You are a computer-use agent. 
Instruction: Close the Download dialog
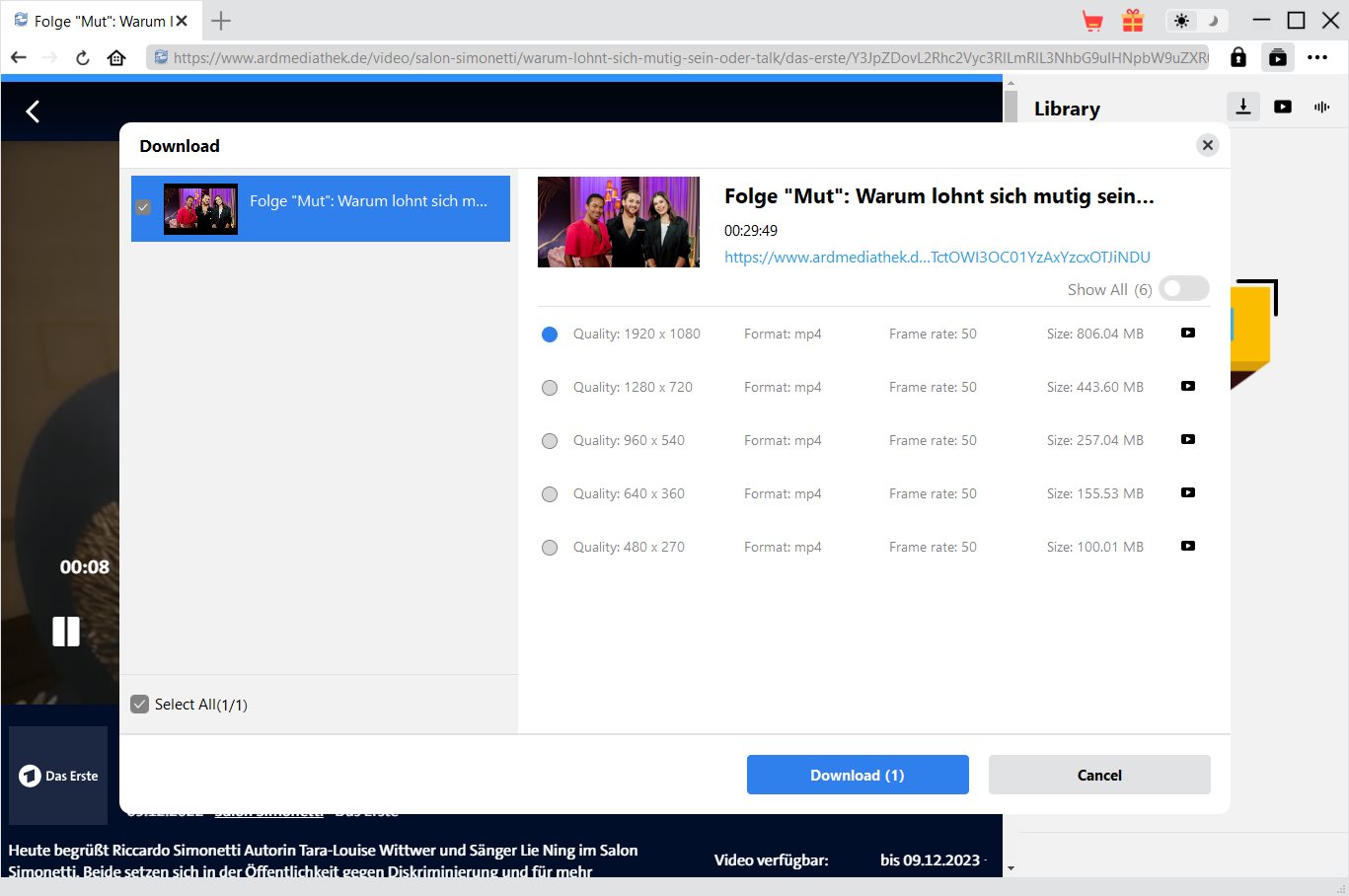[x=1207, y=145]
